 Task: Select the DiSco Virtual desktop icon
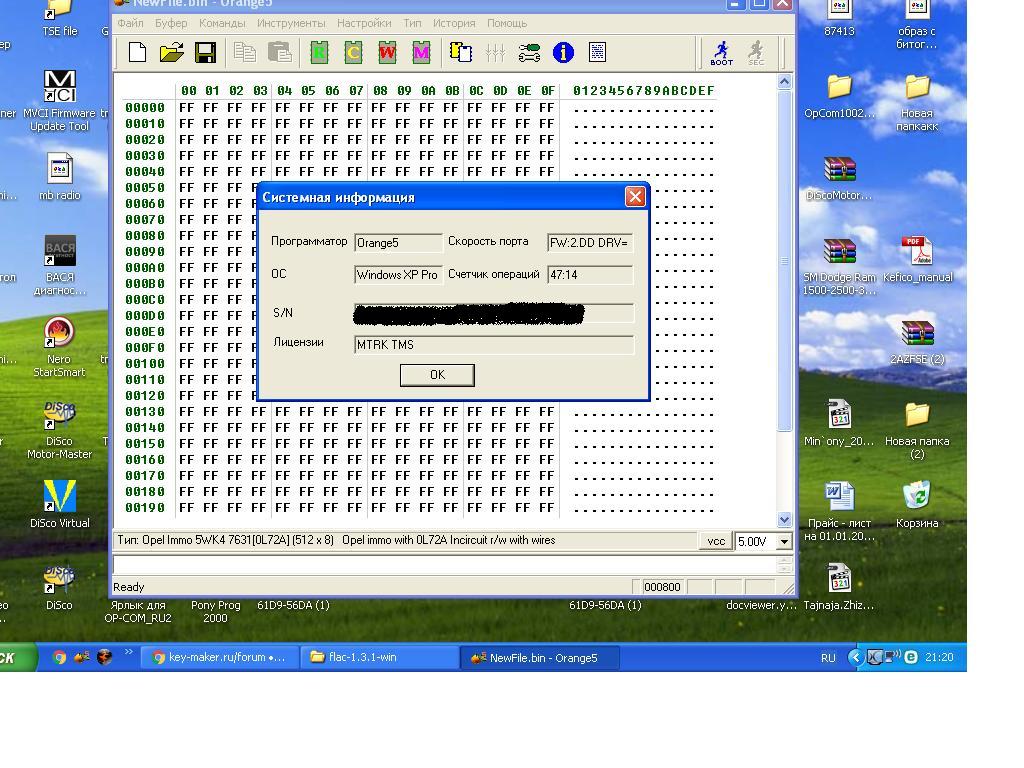pyautogui.click(x=59, y=504)
